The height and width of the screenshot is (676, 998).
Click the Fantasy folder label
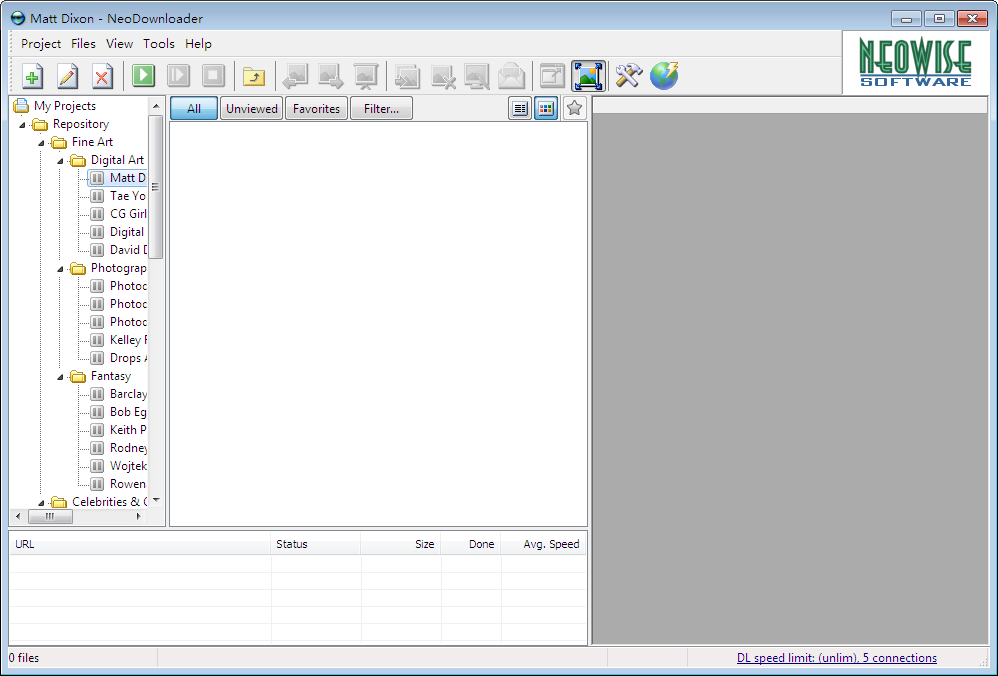pos(111,376)
